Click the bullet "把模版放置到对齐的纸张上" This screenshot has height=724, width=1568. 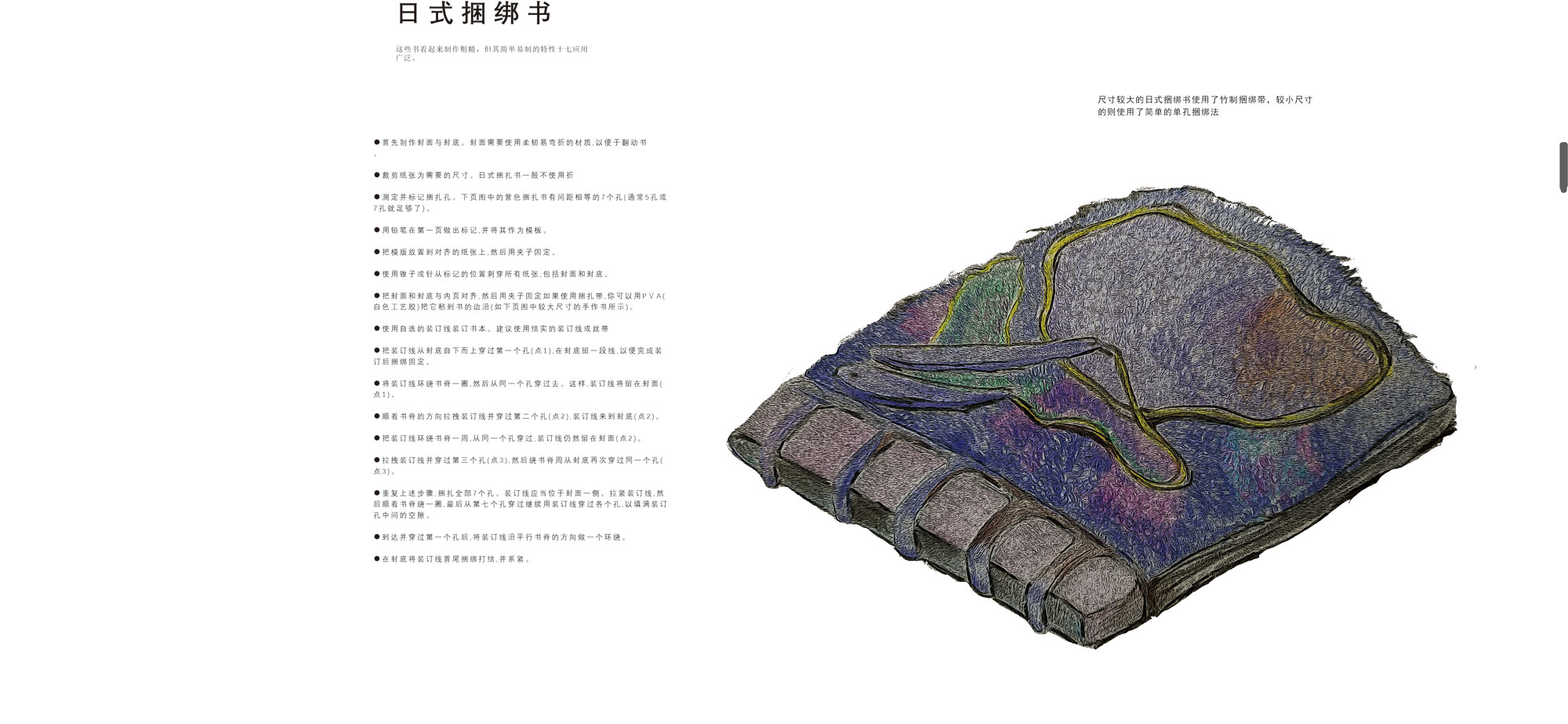(x=465, y=252)
